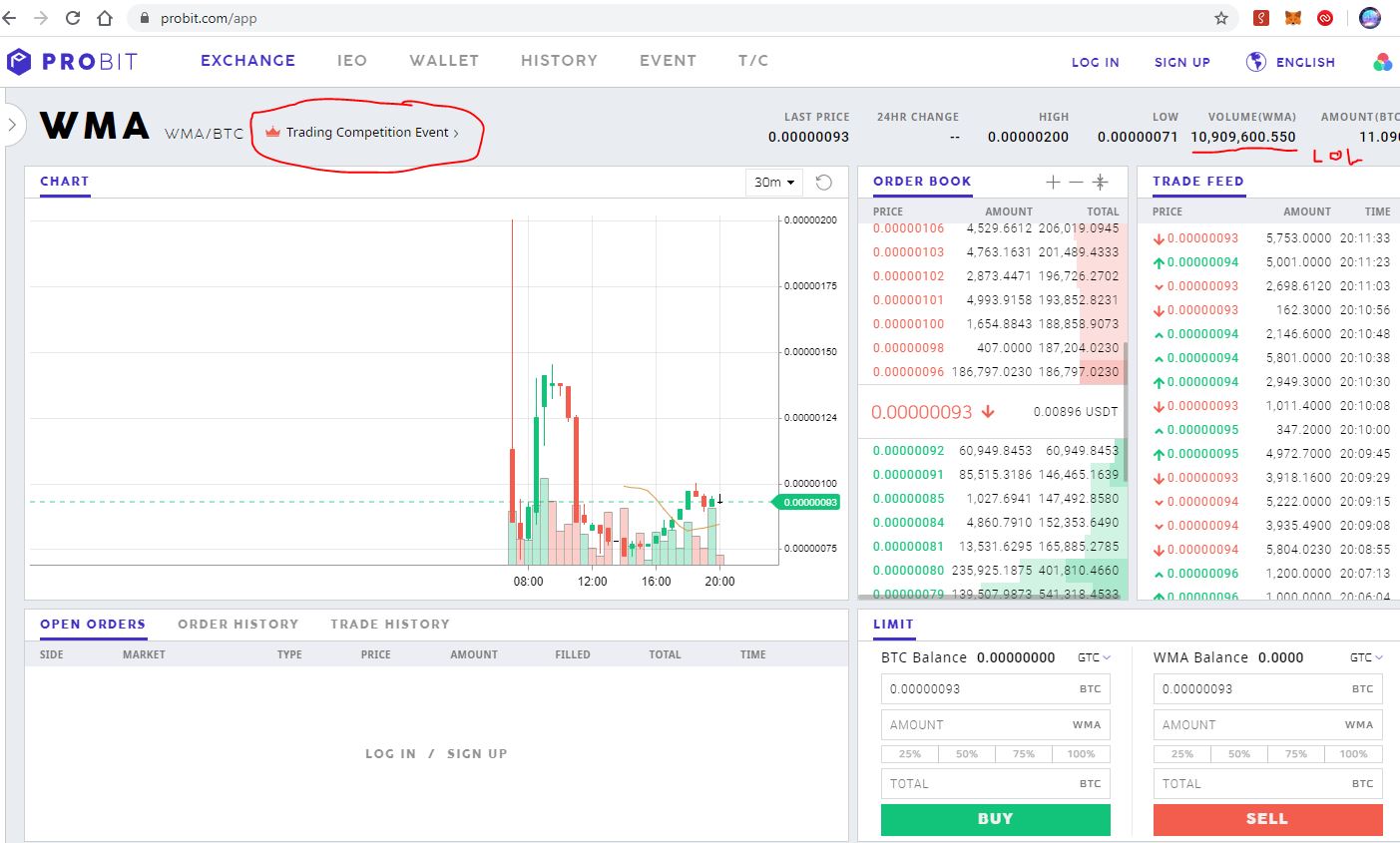Click the browser profile avatar icon

pos(1370,18)
